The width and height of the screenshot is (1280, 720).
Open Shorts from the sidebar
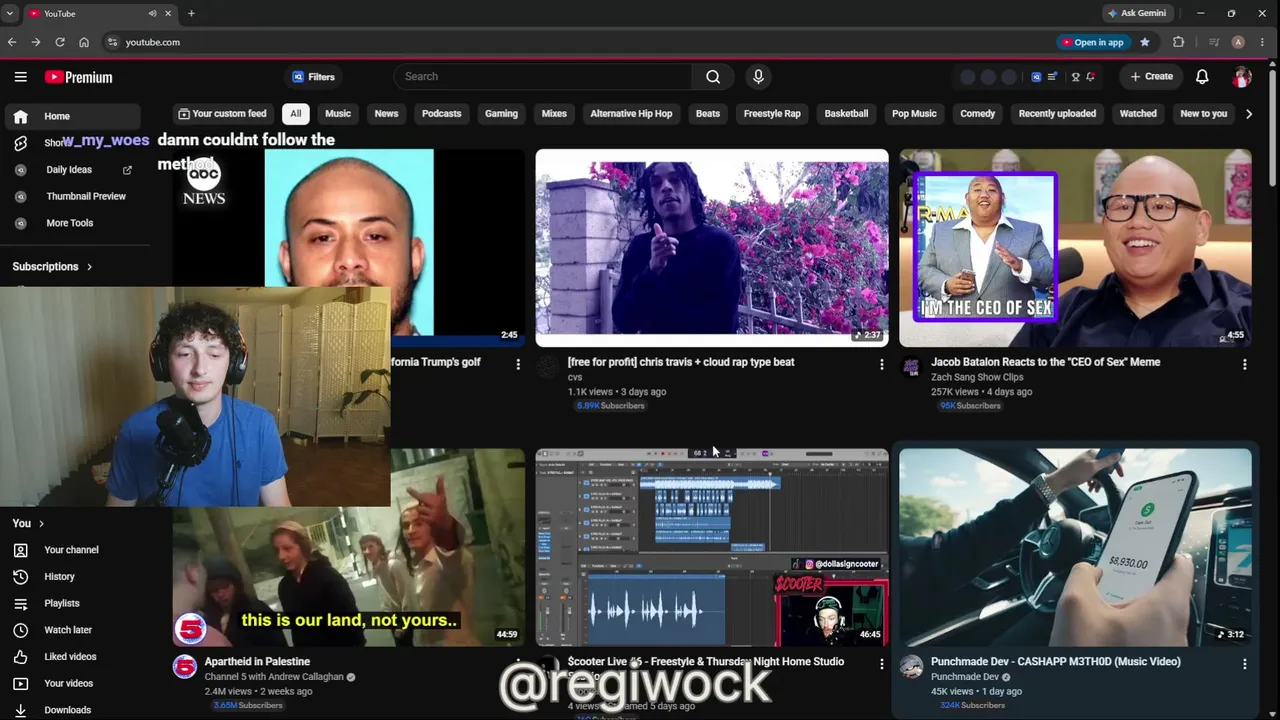pos(20,143)
